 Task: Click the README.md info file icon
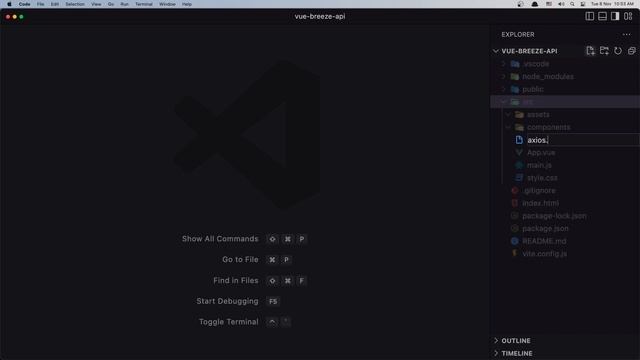pos(514,241)
